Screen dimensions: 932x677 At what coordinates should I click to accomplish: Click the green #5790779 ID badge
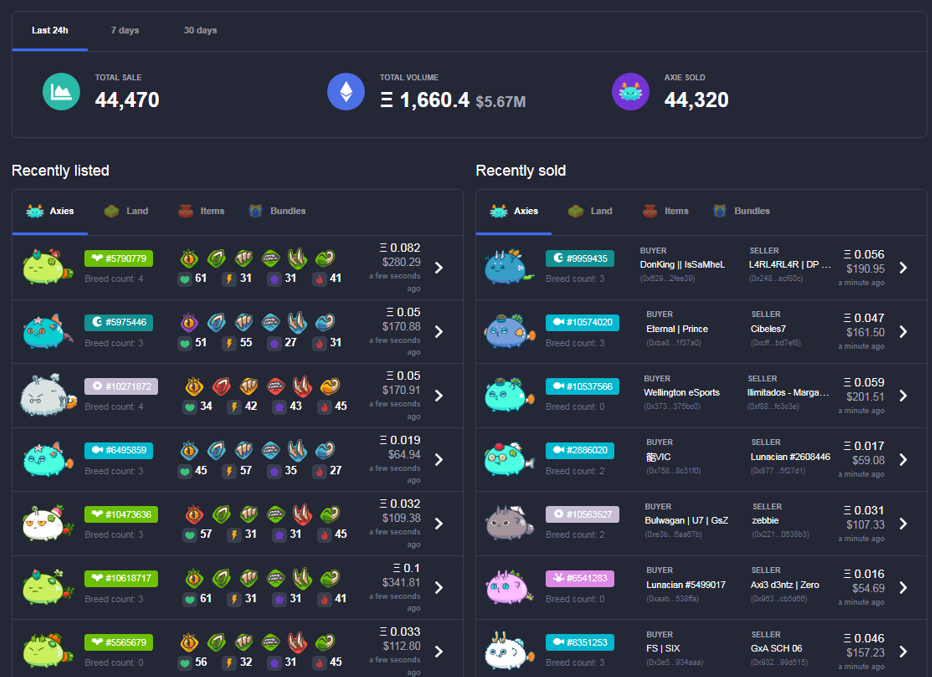(119, 259)
